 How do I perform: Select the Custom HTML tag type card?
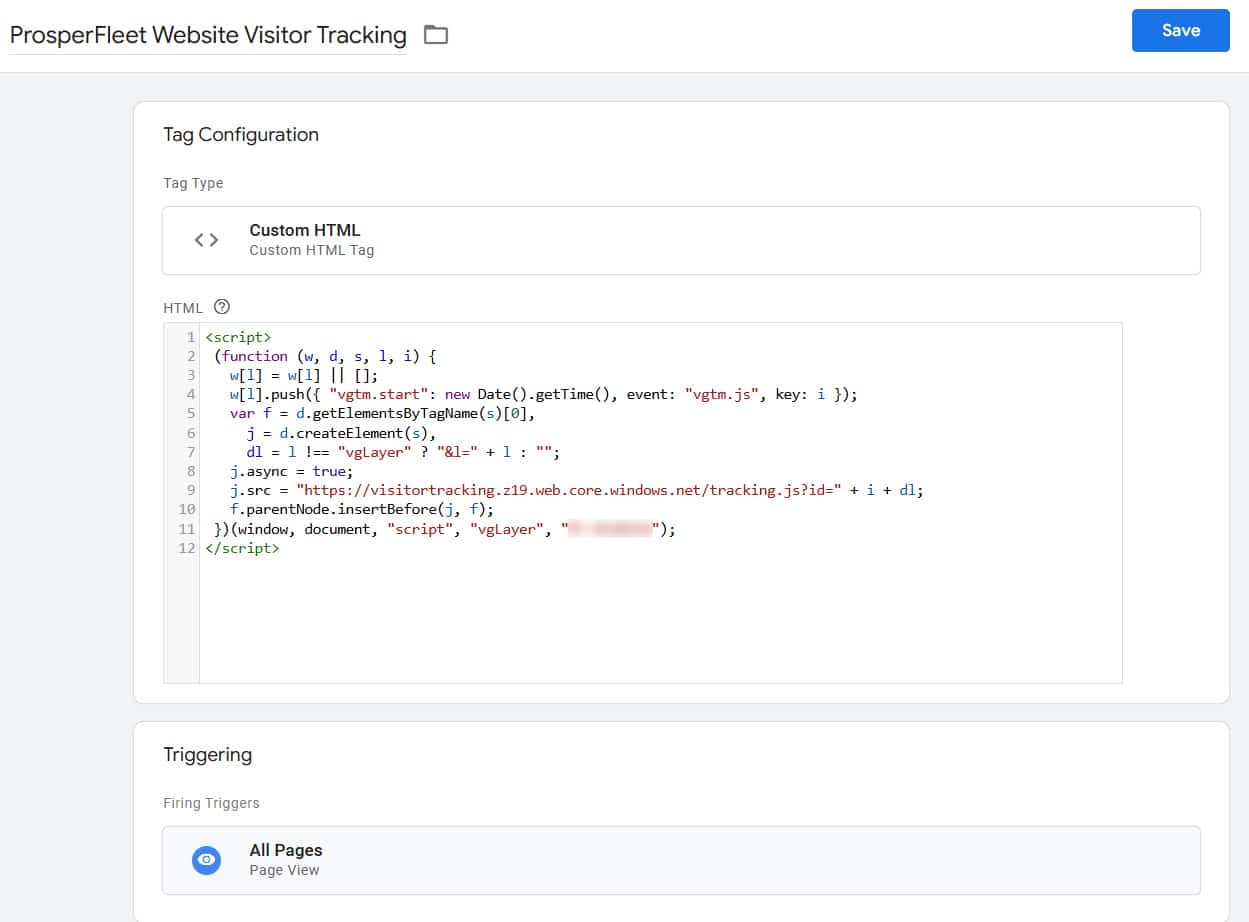(x=681, y=240)
